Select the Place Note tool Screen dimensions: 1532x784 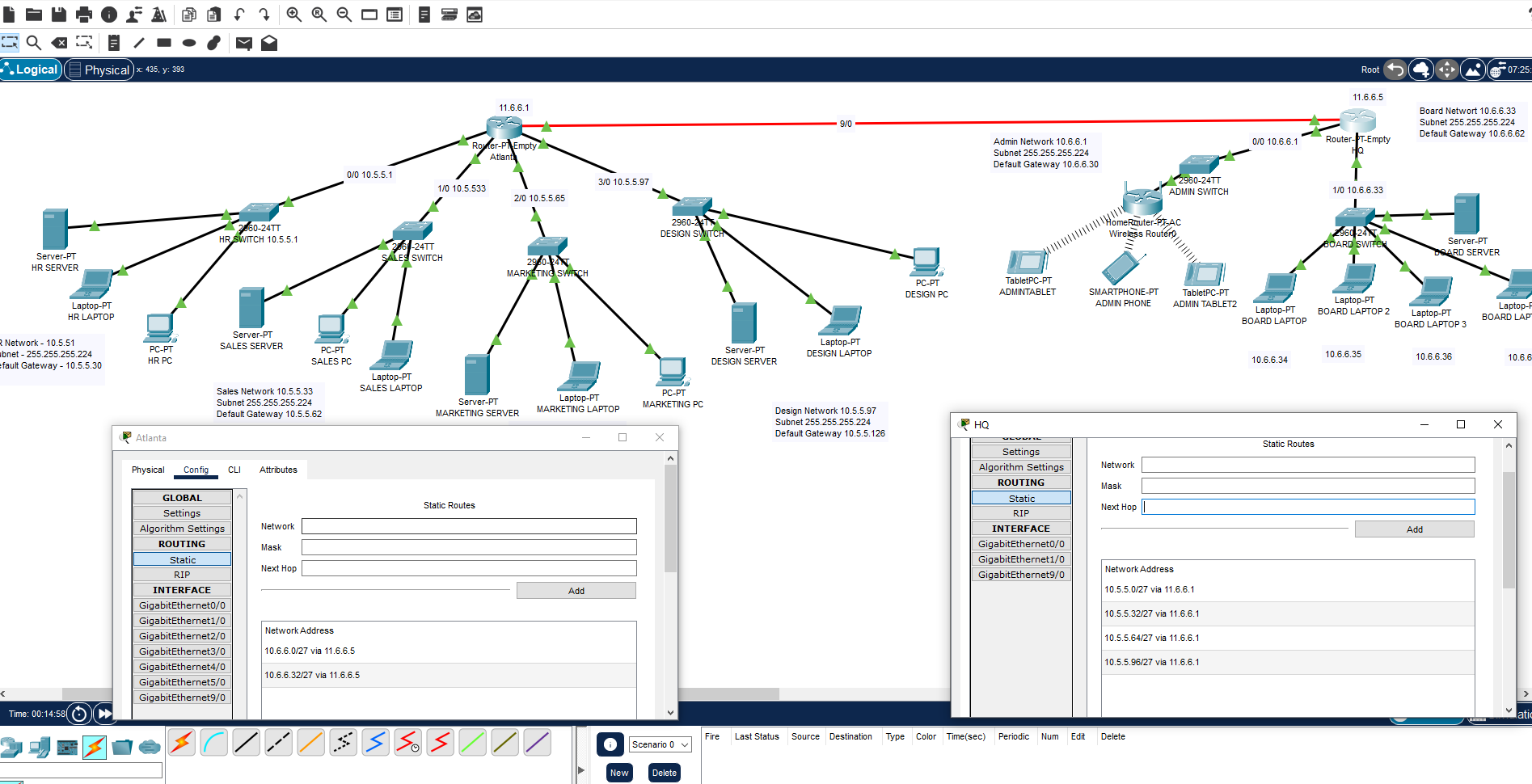click(116, 43)
